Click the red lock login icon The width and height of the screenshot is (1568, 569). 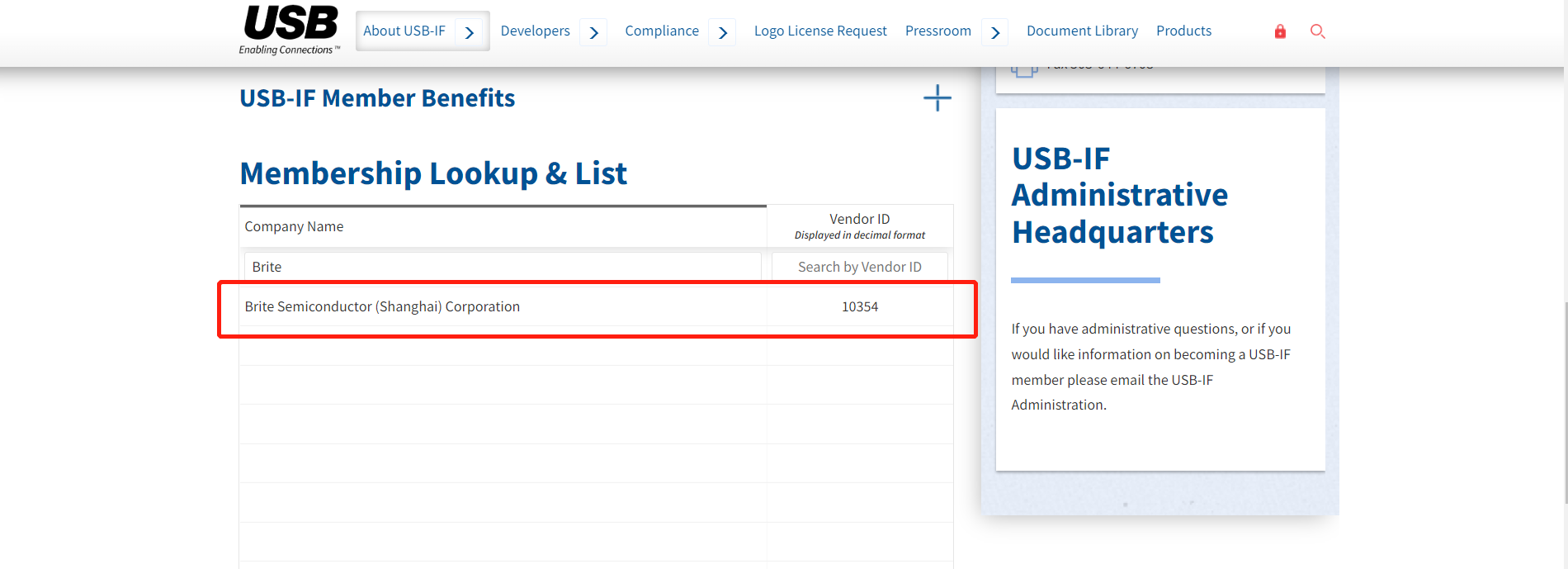(x=1280, y=31)
